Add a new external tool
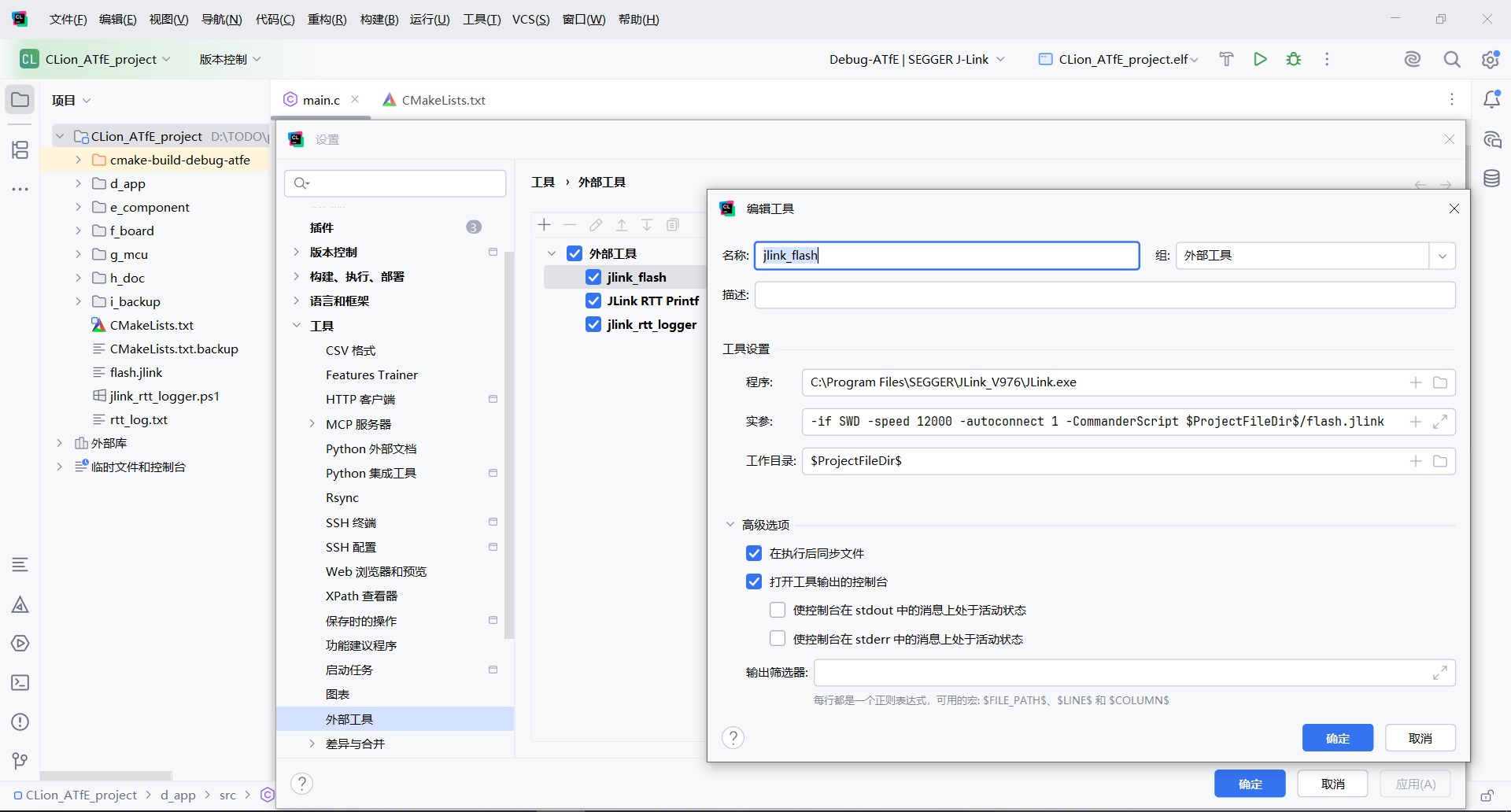This screenshot has height=812, width=1511. [x=544, y=225]
